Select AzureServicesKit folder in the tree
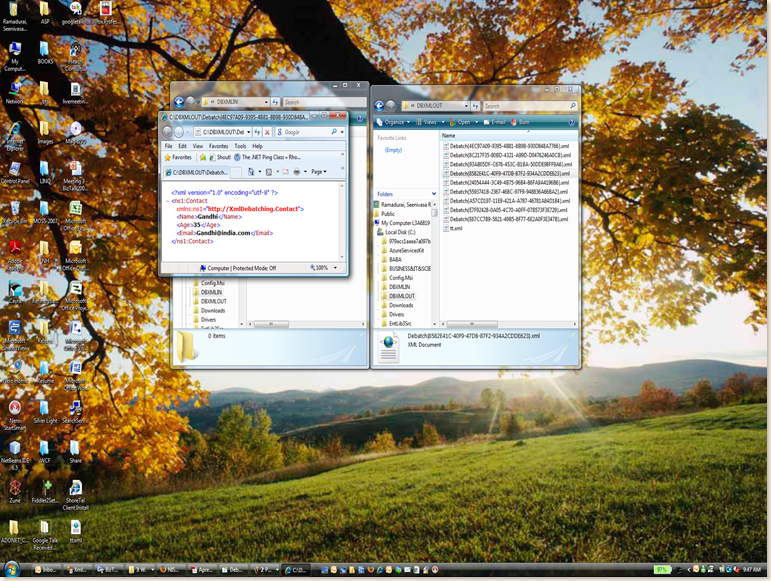The height and width of the screenshot is (581, 771). (x=402, y=250)
